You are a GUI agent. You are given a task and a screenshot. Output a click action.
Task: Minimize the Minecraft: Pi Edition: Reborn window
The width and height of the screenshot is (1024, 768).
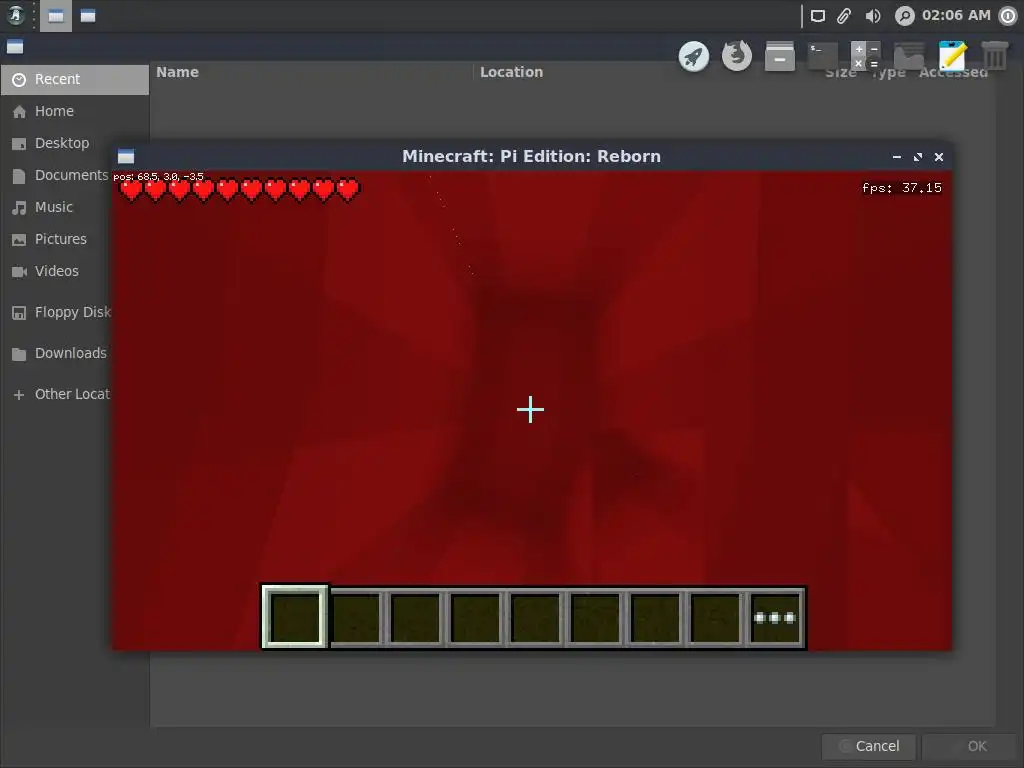pyautogui.click(x=897, y=157)
